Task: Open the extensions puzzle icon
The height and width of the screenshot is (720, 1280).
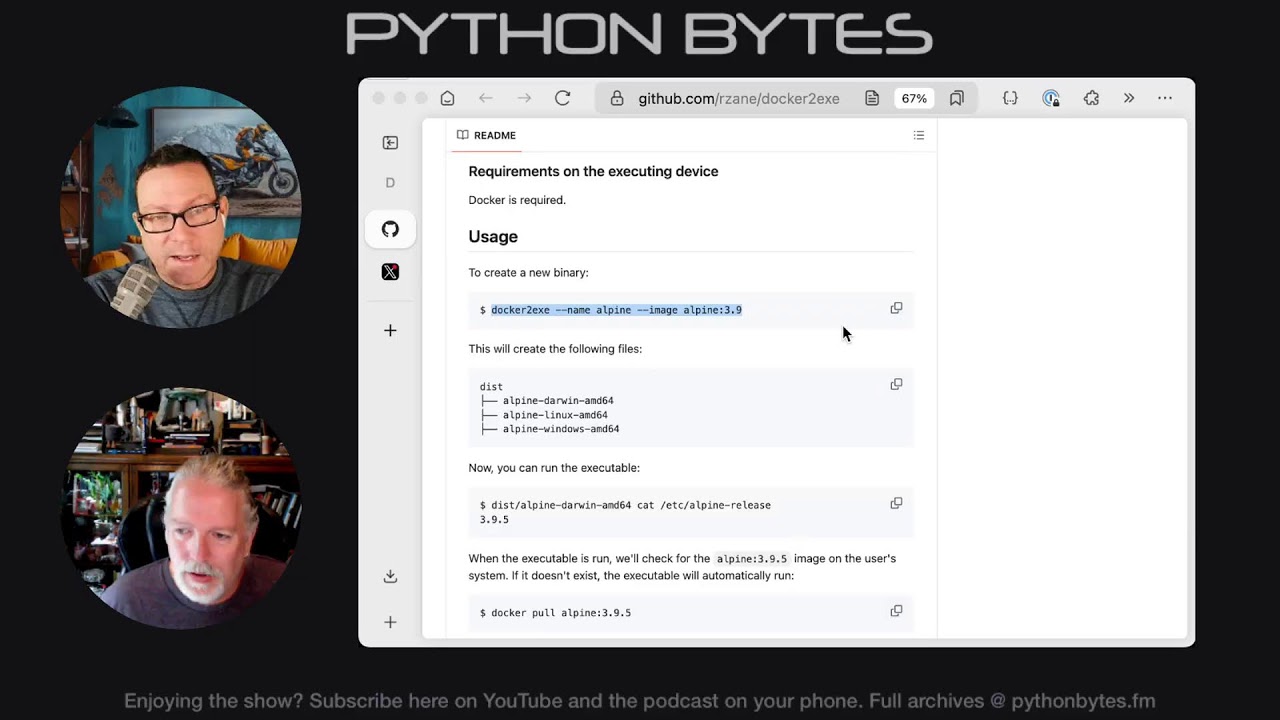Action: click(x=1091, y=98)
